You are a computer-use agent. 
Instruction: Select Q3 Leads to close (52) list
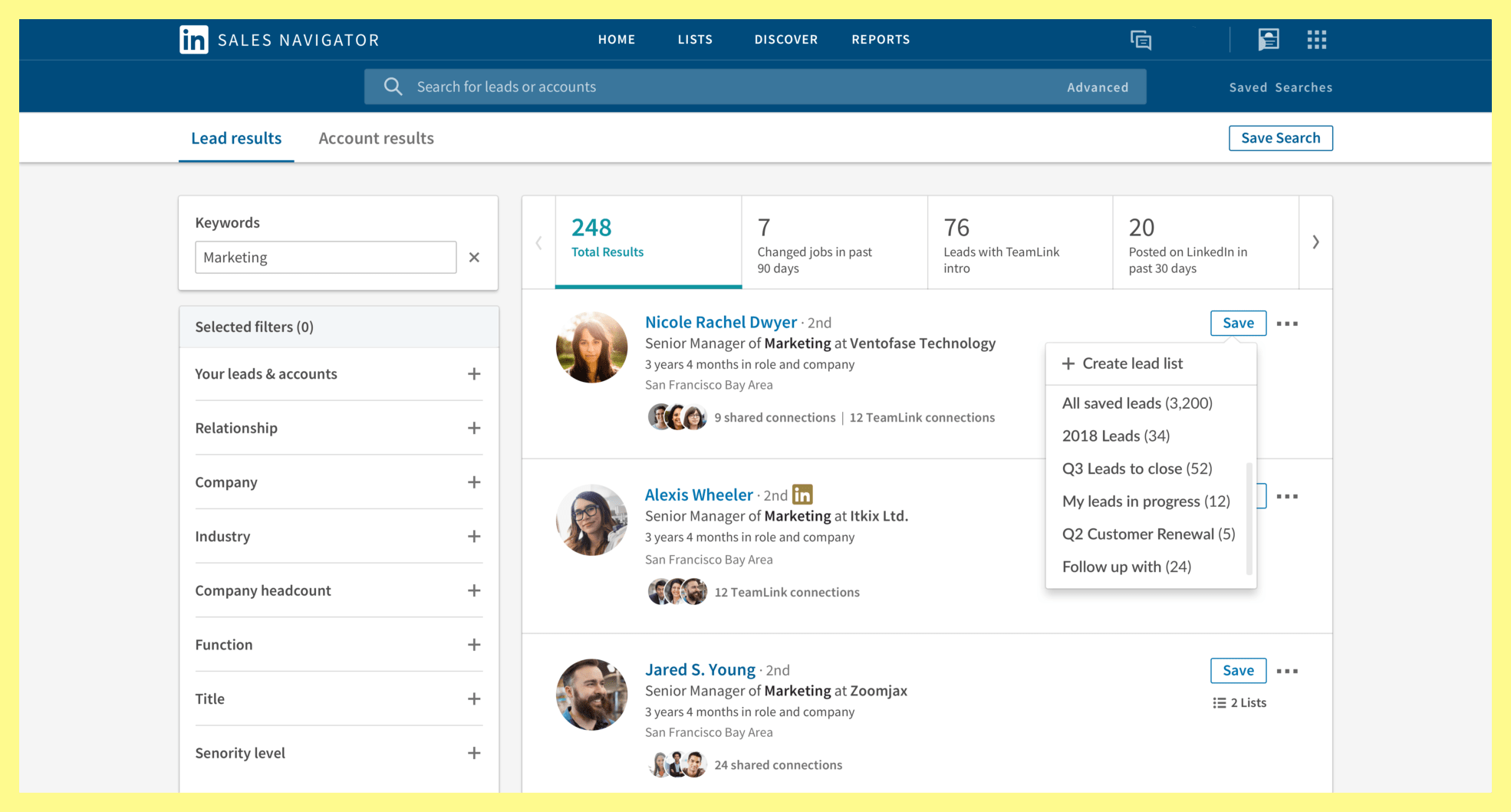(1137, 468)
